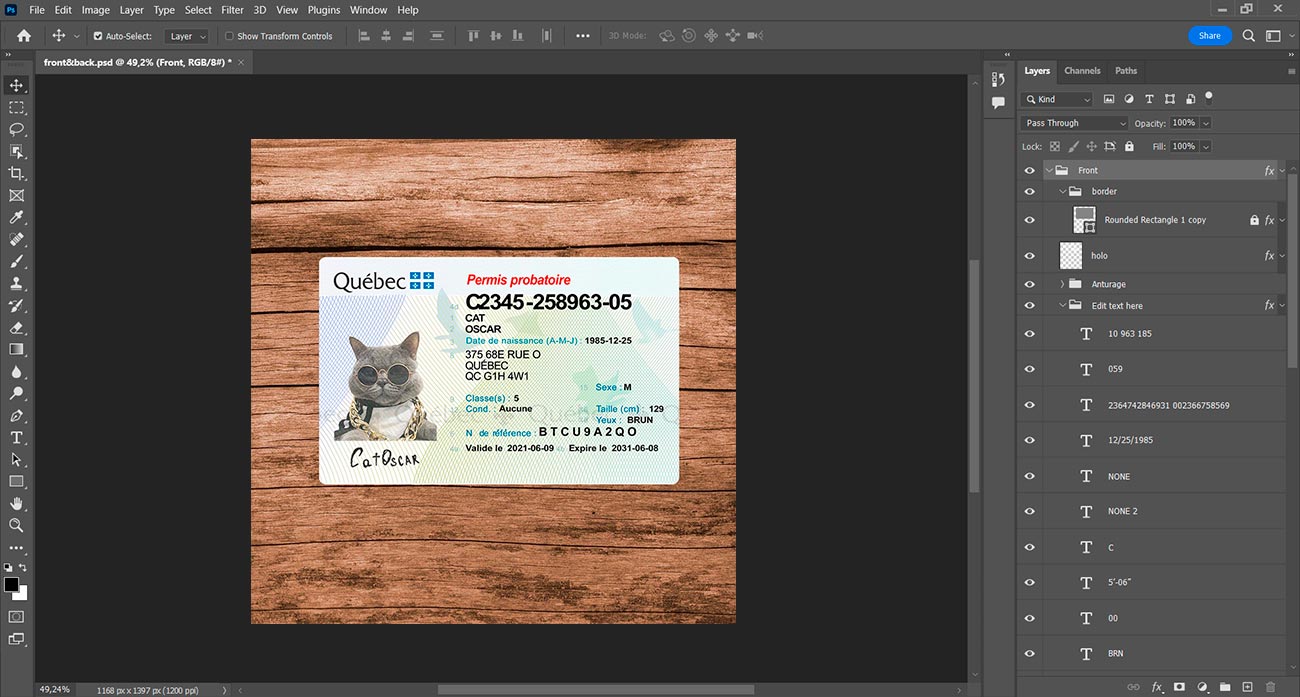This screenshot has height=697, width=1300.
Task: Choose the Horizontal Type tool
Action: [16, 437]
